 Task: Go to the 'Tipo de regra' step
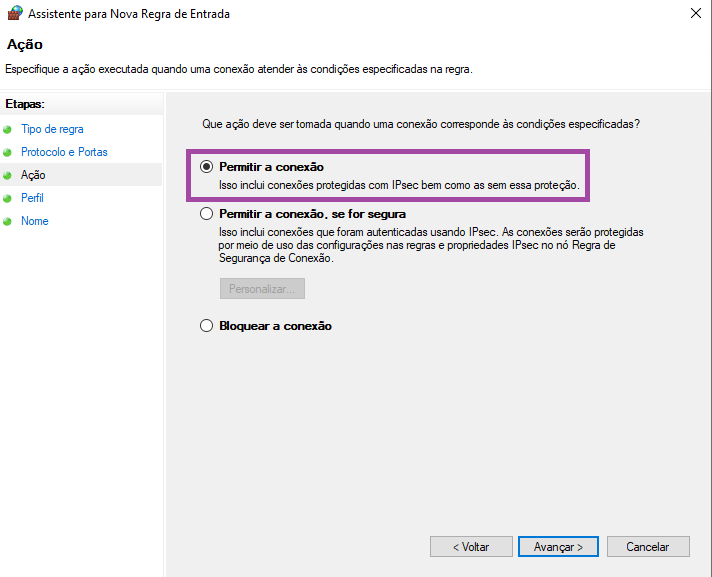click(52, 129)
